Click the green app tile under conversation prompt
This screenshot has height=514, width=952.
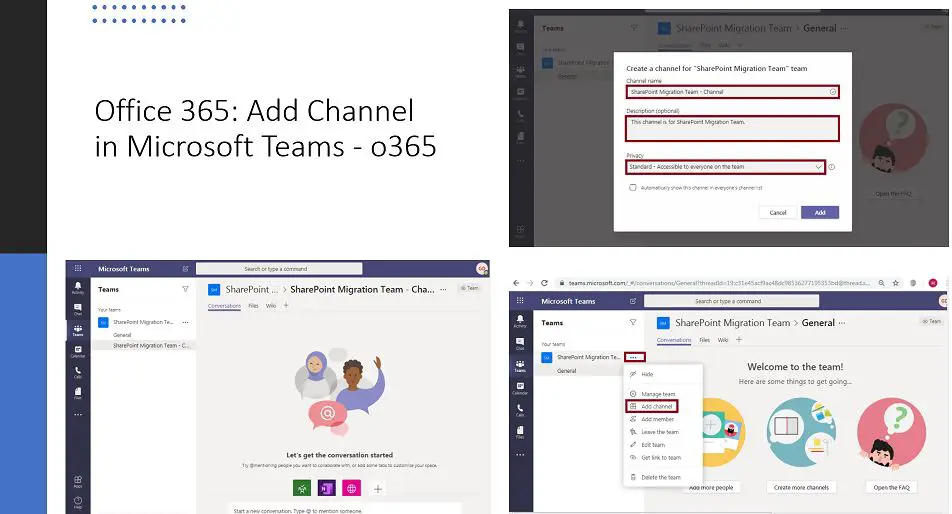coord(302,488)
